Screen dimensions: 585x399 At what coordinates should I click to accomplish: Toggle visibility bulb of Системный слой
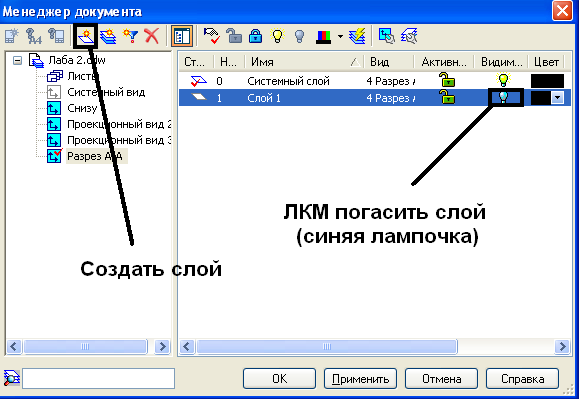pyautogui.click(x=503, y=80)
